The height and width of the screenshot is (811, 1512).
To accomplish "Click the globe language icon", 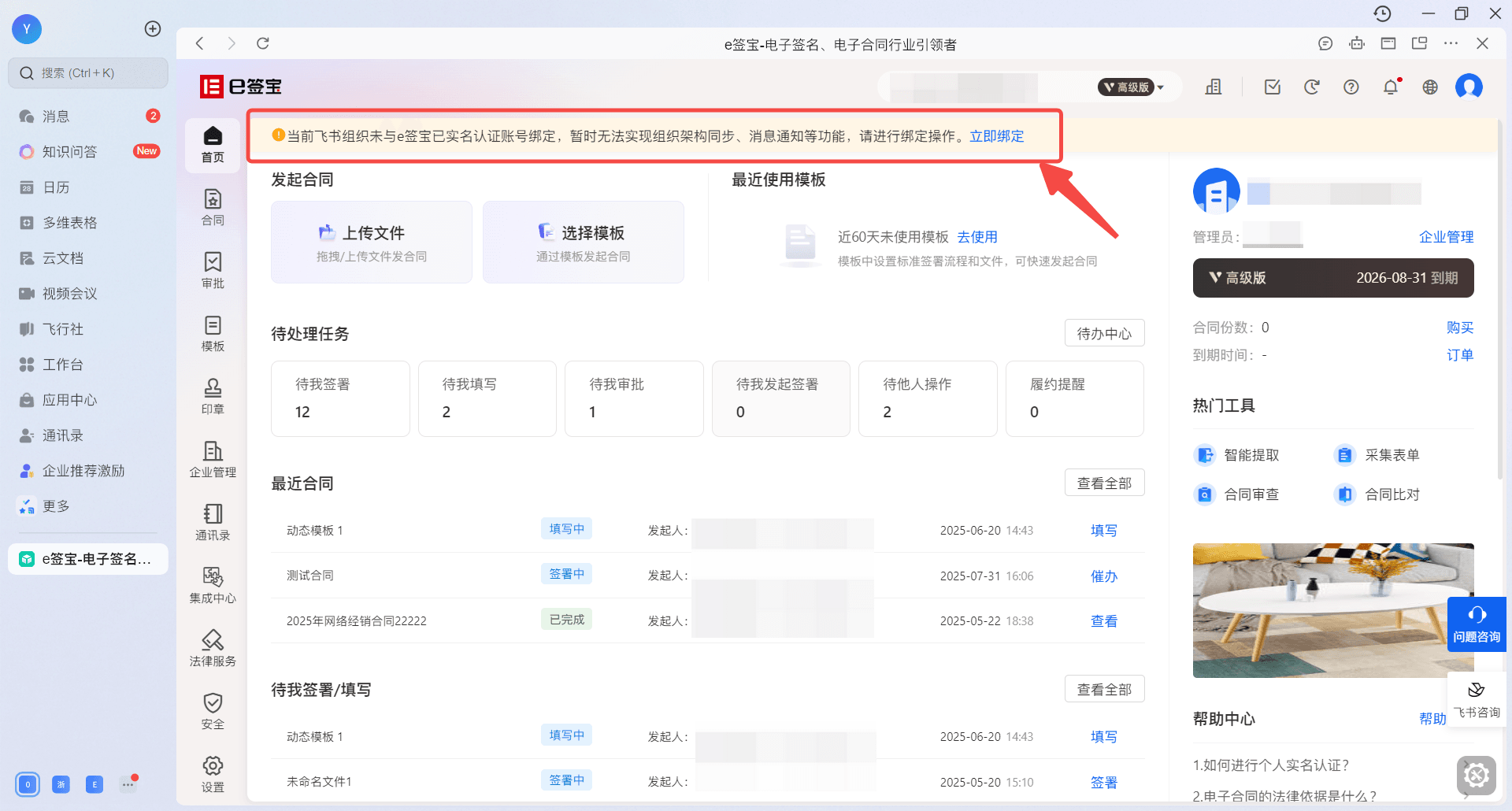I will click(1430, 87).
